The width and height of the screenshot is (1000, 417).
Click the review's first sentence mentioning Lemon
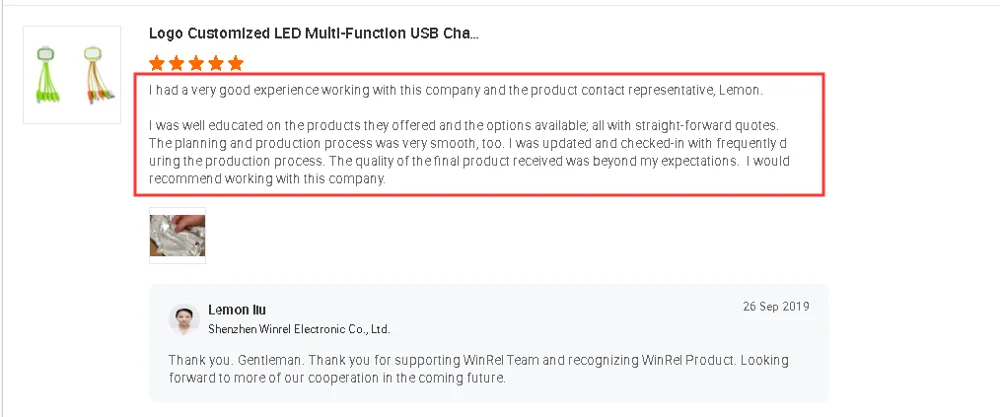pos(455,91)
